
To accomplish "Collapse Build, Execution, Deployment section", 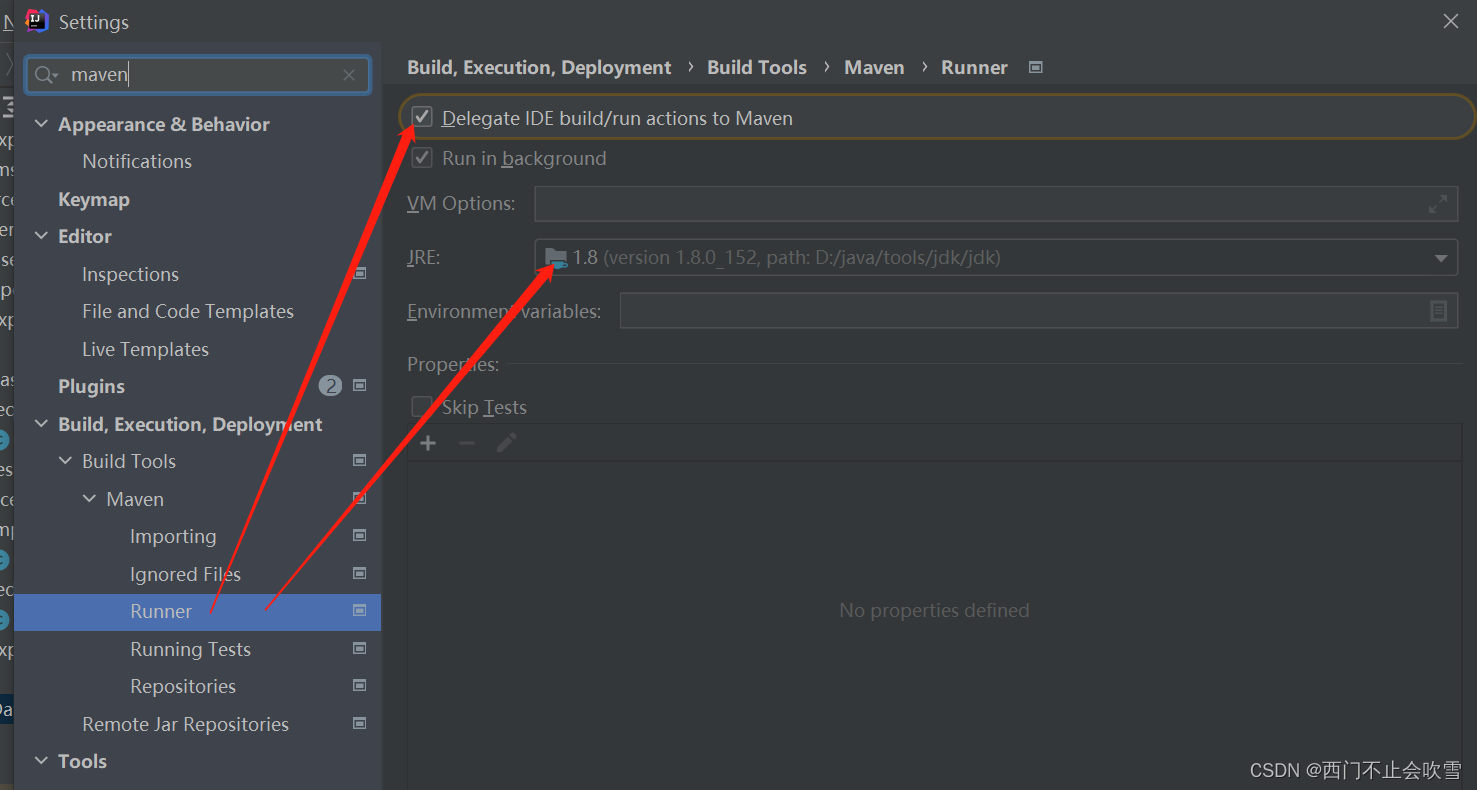I will (x=42, y=424).
